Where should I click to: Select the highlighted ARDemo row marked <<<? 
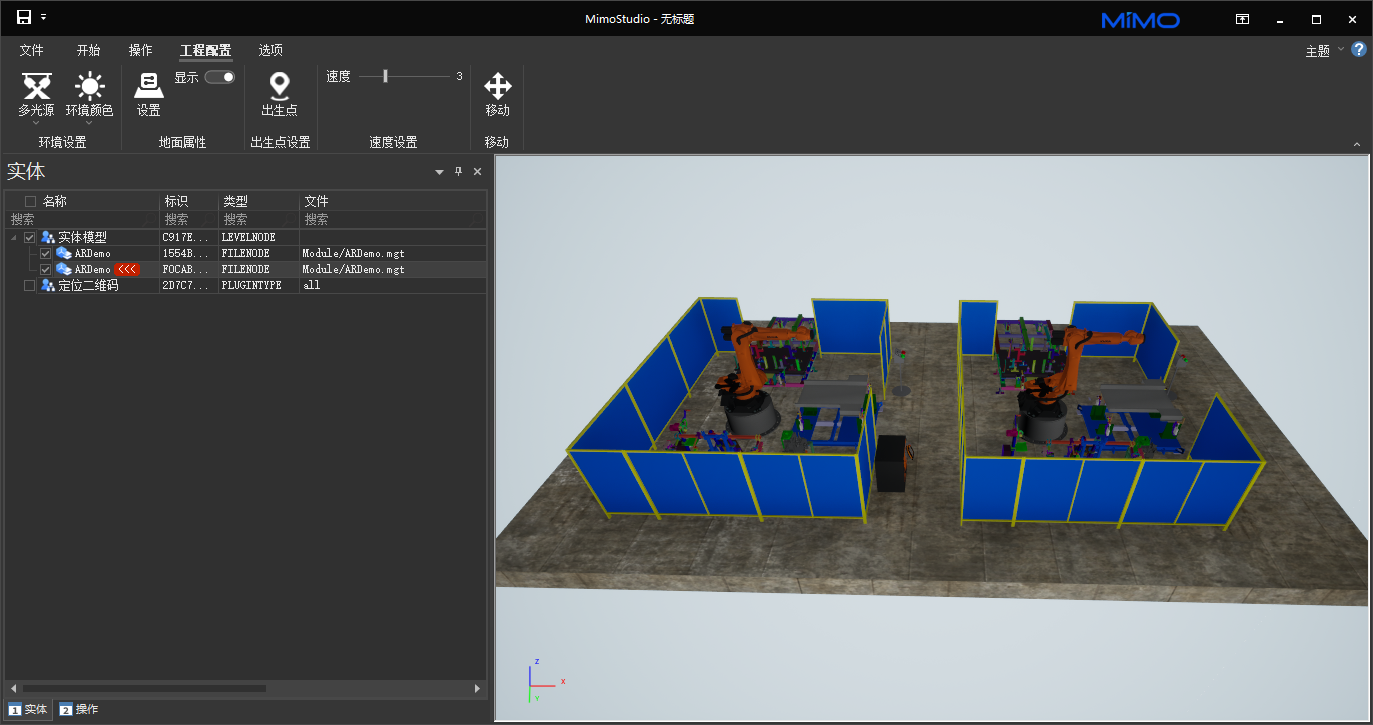pyautogui.click(x=93, y=270)
